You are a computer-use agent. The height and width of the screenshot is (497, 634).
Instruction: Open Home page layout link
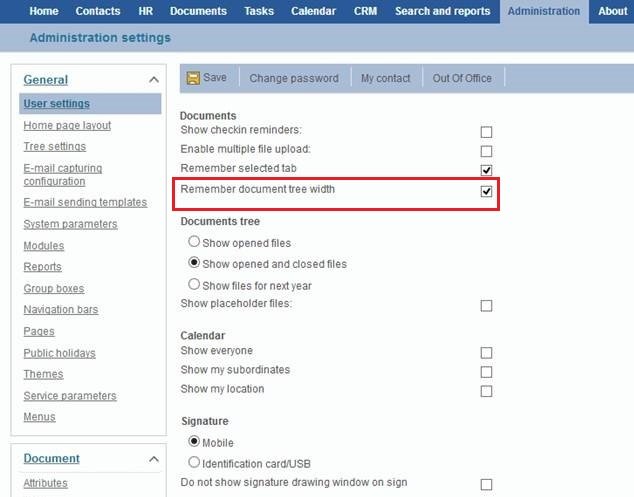point(67,126)
